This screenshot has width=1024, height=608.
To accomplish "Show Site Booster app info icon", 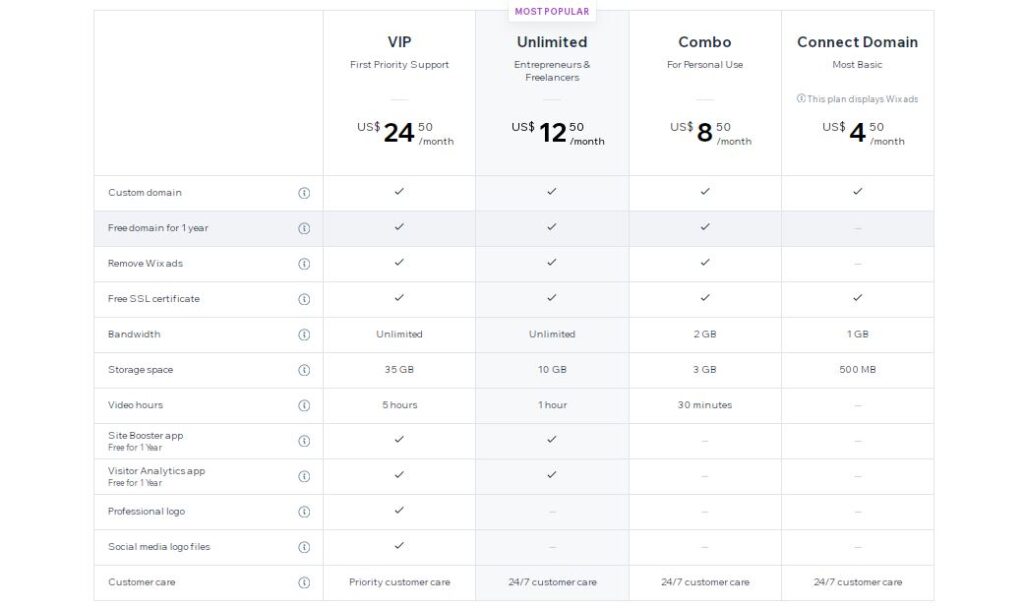I will tap(304, 441).
